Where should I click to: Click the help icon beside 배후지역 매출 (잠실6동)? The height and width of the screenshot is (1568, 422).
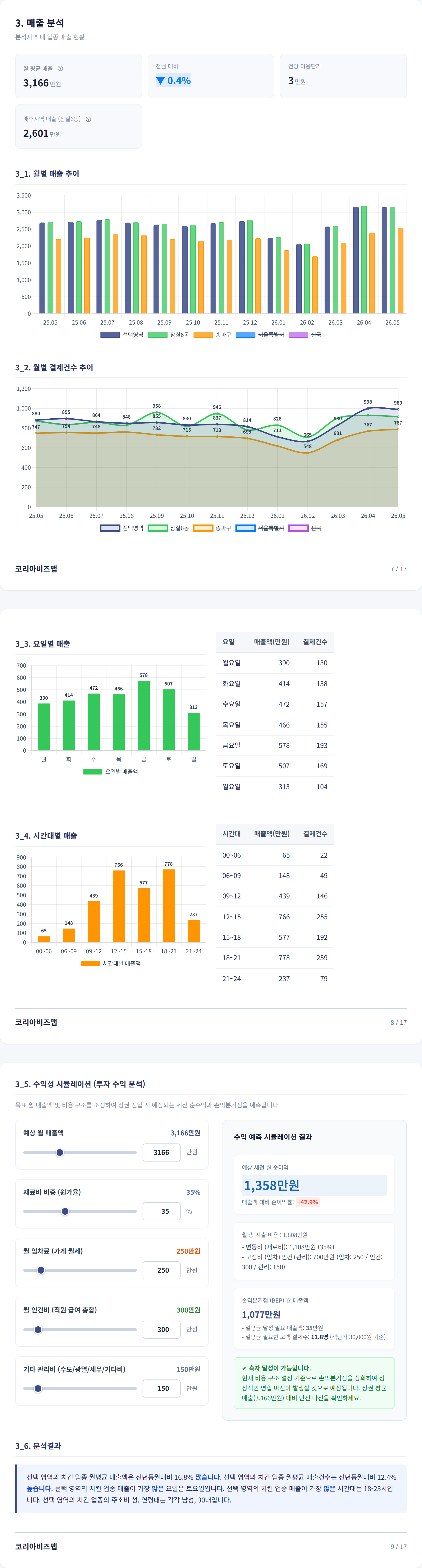pos(88,119)
